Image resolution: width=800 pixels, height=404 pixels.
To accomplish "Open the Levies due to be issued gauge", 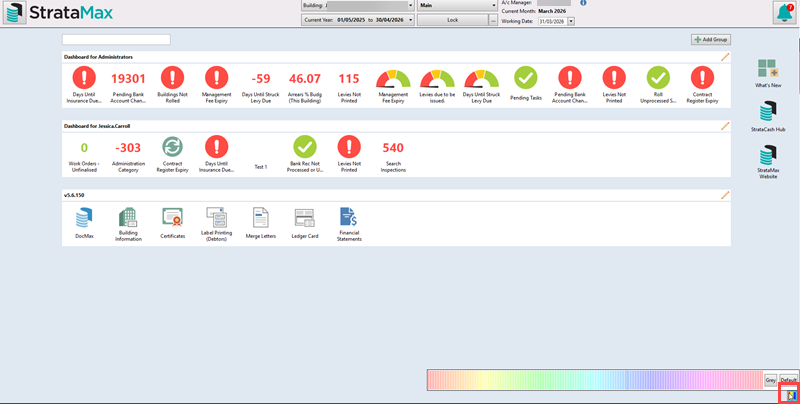I will point(437,85).
